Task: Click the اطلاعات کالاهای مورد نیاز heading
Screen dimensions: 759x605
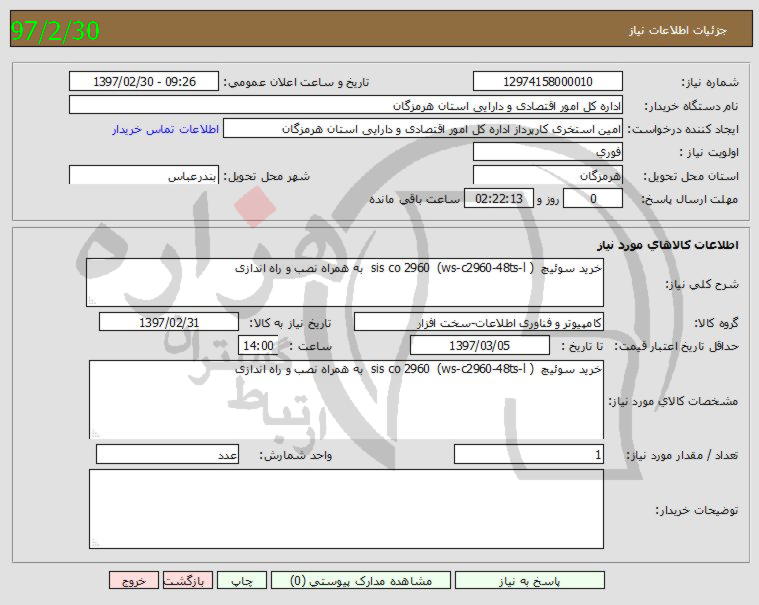Action: pos(668,245)
